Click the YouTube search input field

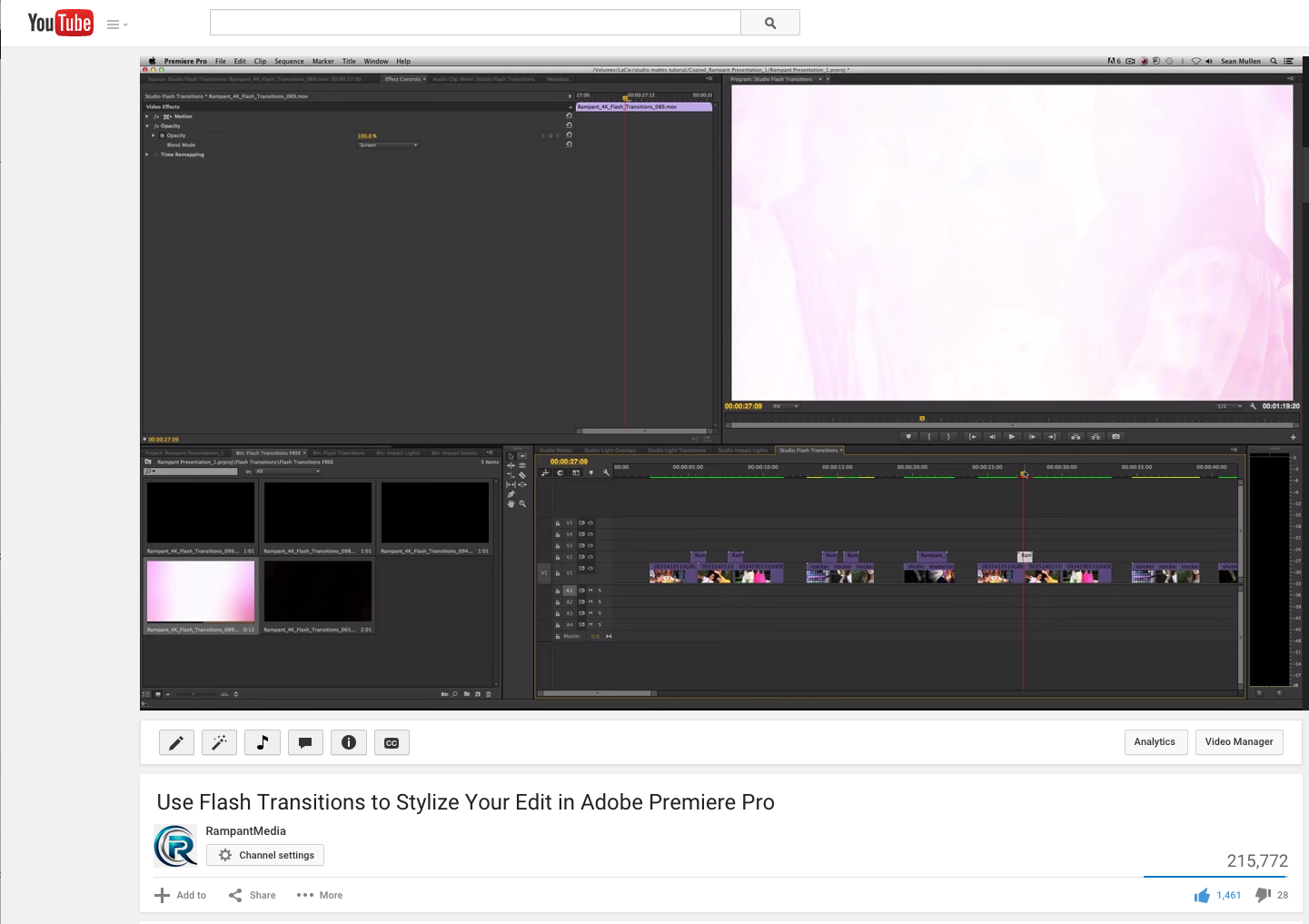(475, 23)
